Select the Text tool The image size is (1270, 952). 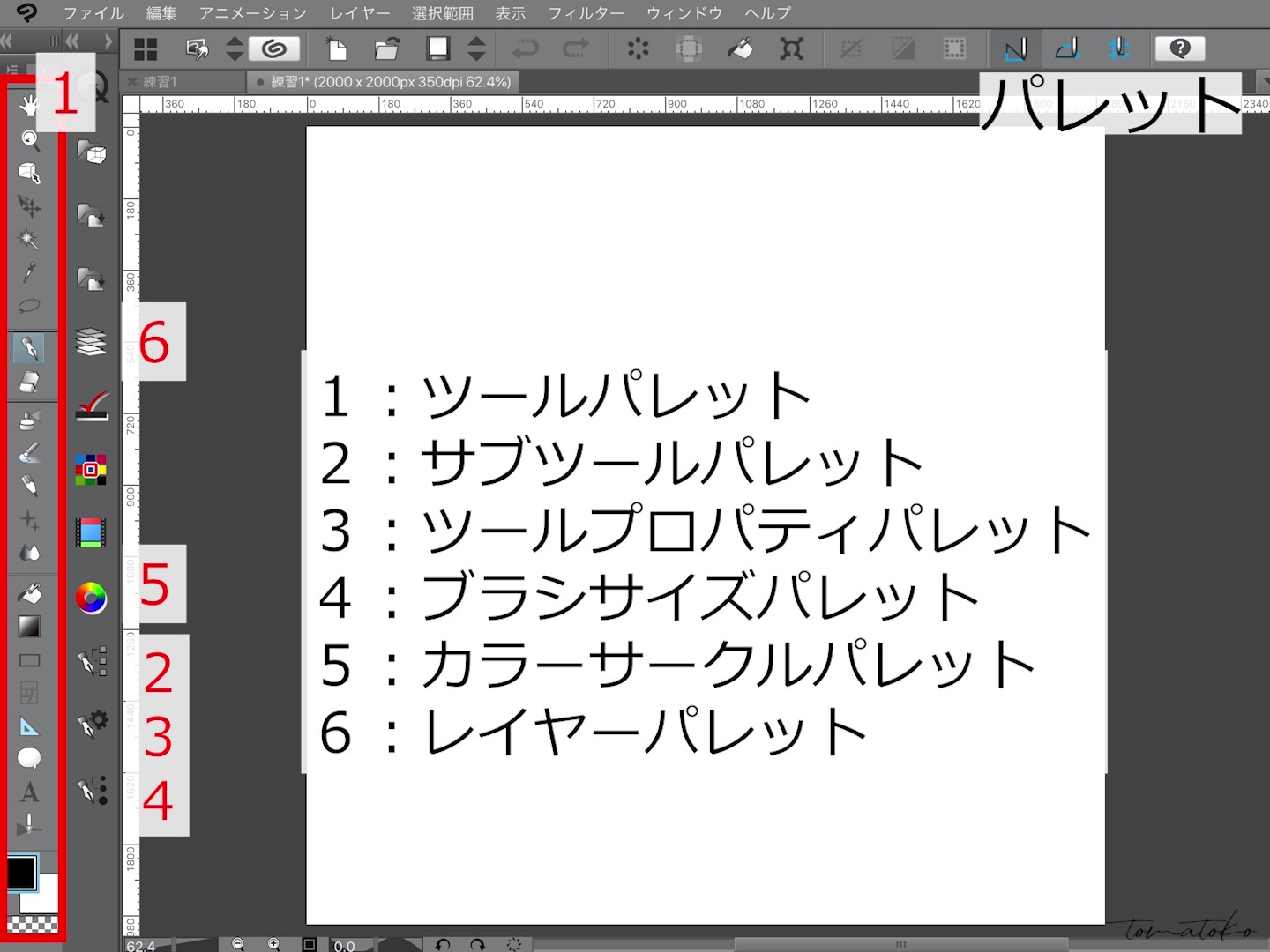point(31,792)
